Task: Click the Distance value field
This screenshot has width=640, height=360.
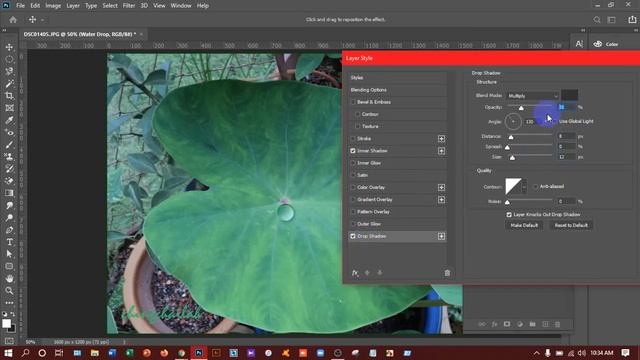Action: coord(567,136)
